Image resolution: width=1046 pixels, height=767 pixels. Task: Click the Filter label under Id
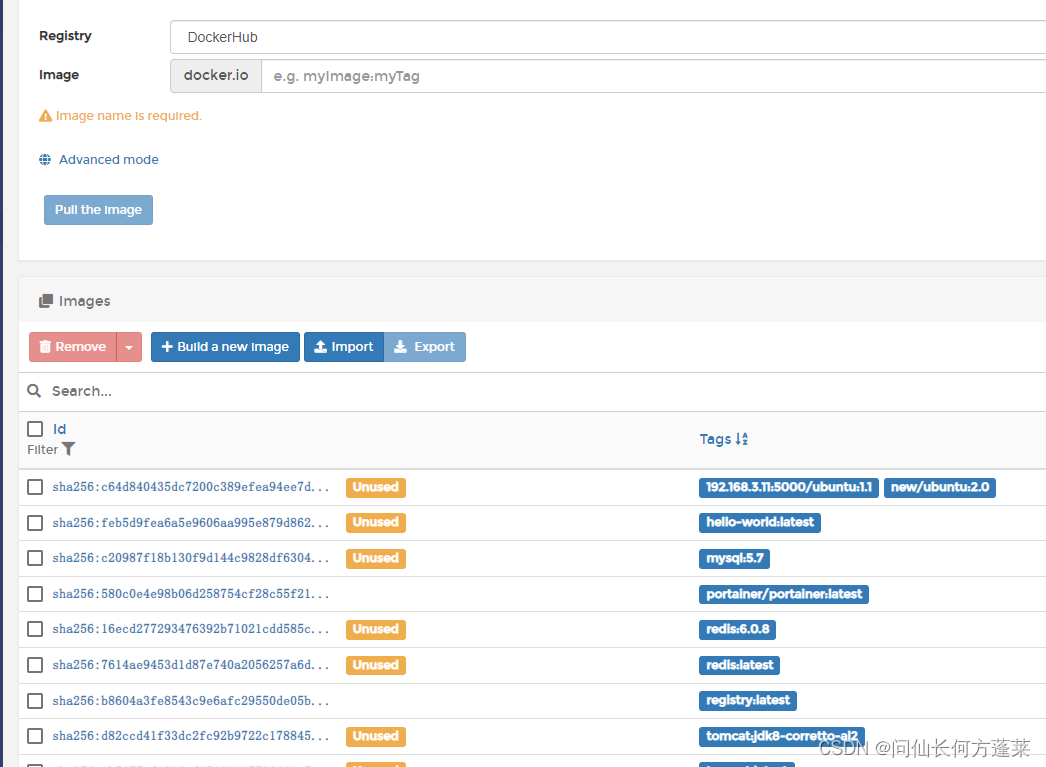click(x=43, y=450)
